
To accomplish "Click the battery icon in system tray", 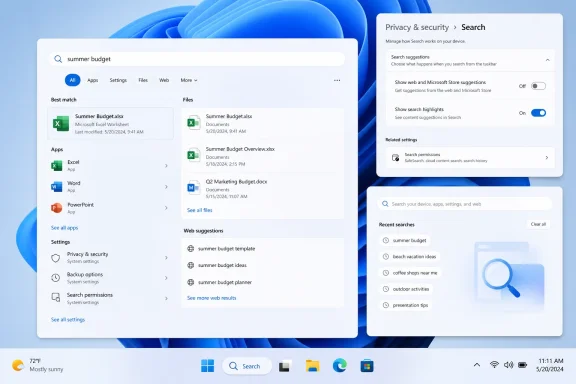I will [x=522, y=365].
